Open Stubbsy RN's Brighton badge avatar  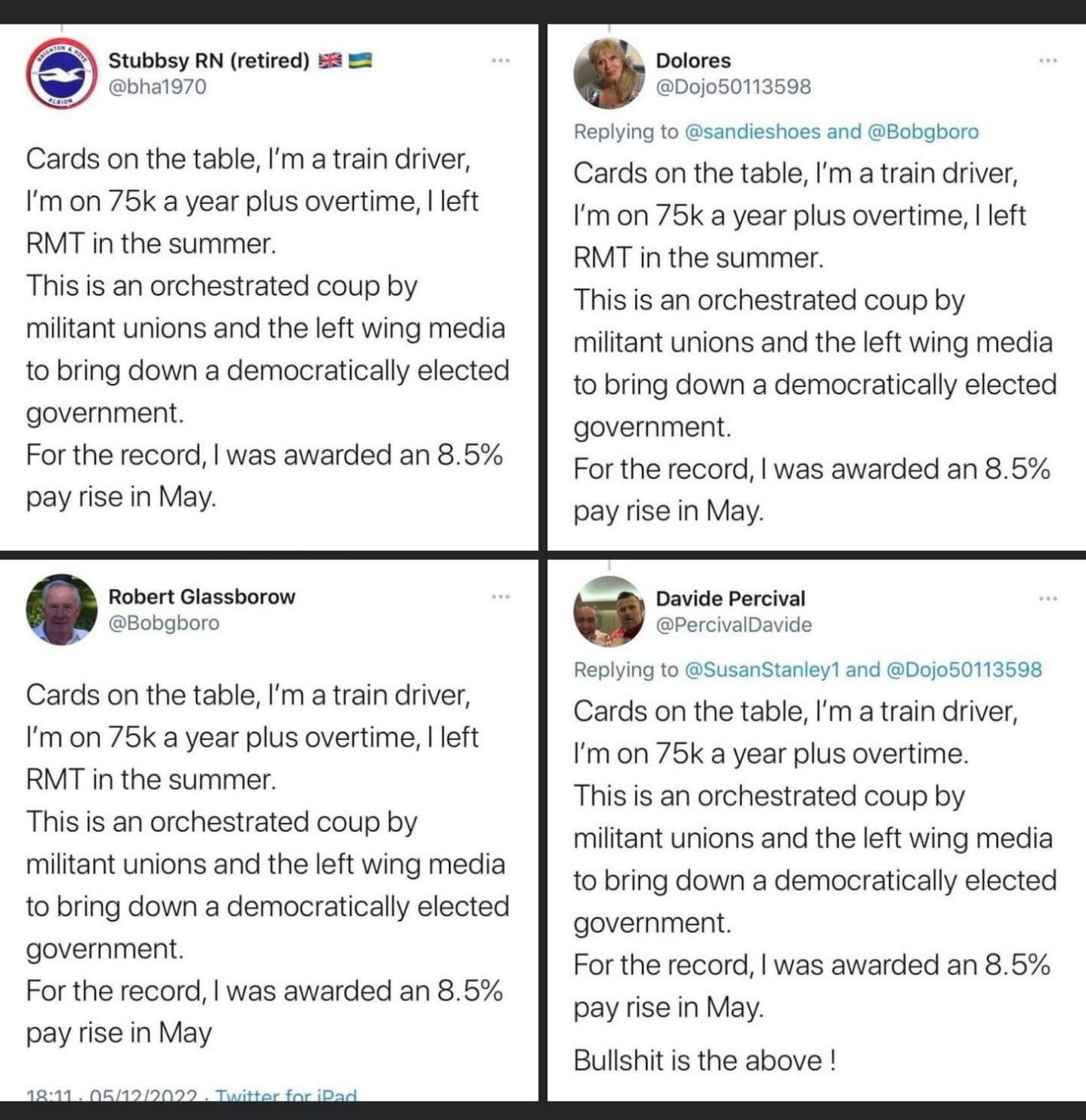61,74
